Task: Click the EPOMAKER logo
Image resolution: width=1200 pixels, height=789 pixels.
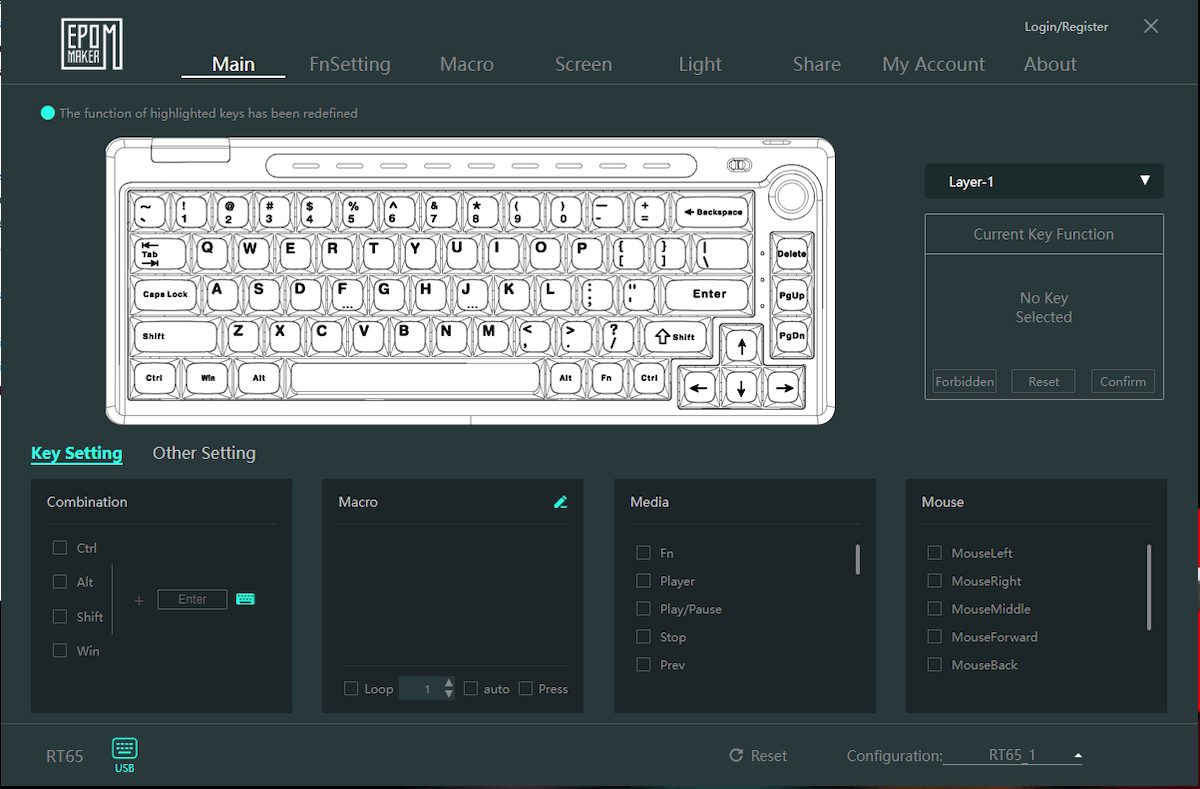Action: (91, 45)
